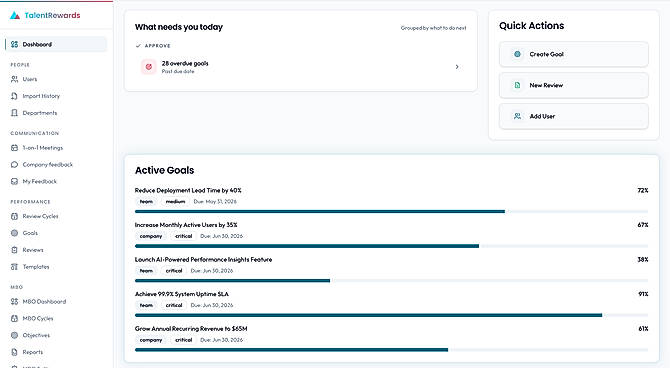Click the red overdue goals icon
This screenshot has height=368, width=670.
pos(149,67)
